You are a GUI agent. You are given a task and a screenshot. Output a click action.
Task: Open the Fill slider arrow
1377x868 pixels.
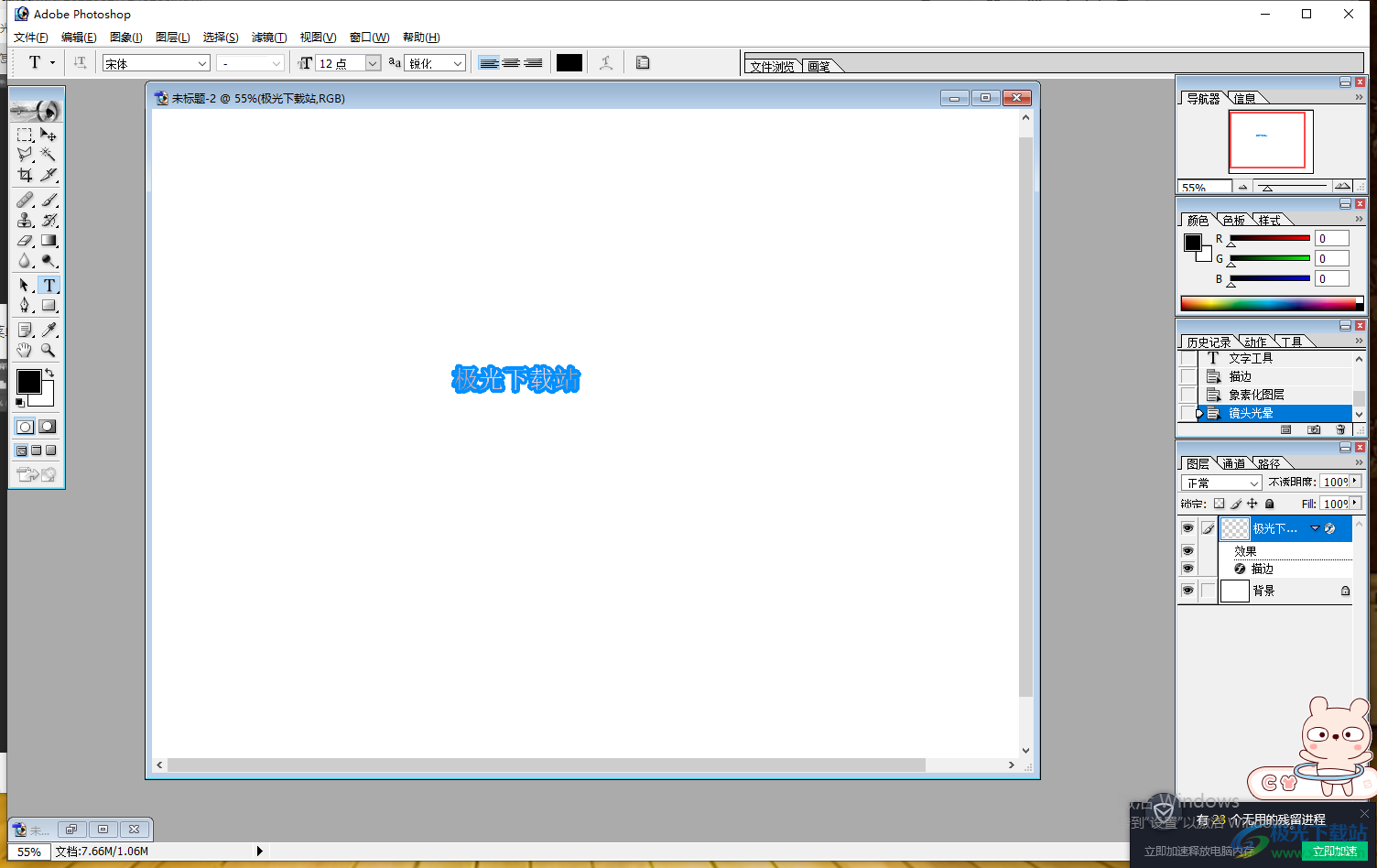(1356, 504)
